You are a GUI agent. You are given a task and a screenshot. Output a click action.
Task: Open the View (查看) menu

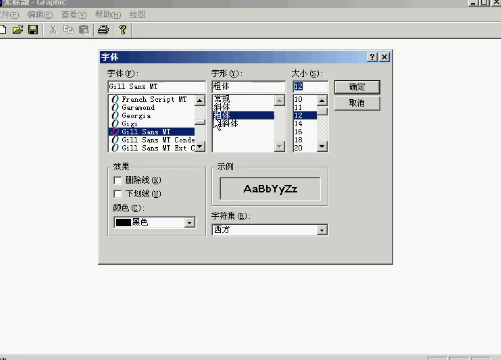point(74,15)
